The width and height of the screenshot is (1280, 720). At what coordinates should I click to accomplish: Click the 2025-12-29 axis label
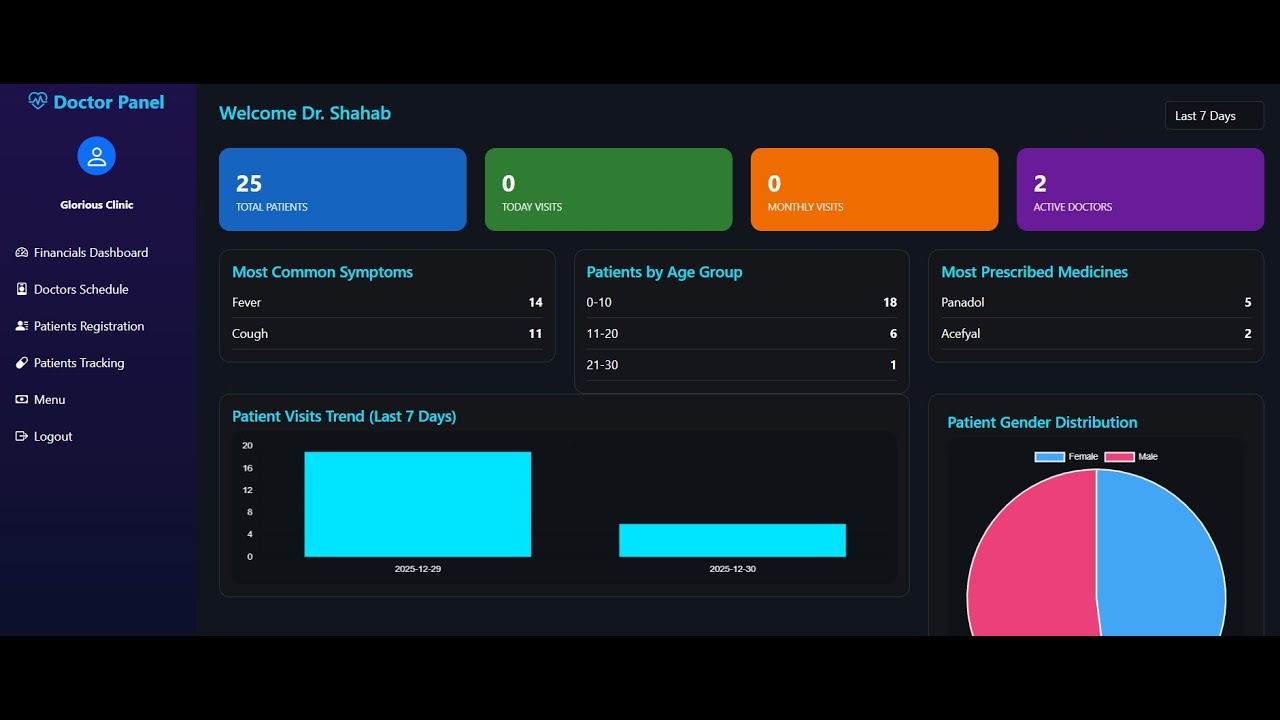[418, 569]
